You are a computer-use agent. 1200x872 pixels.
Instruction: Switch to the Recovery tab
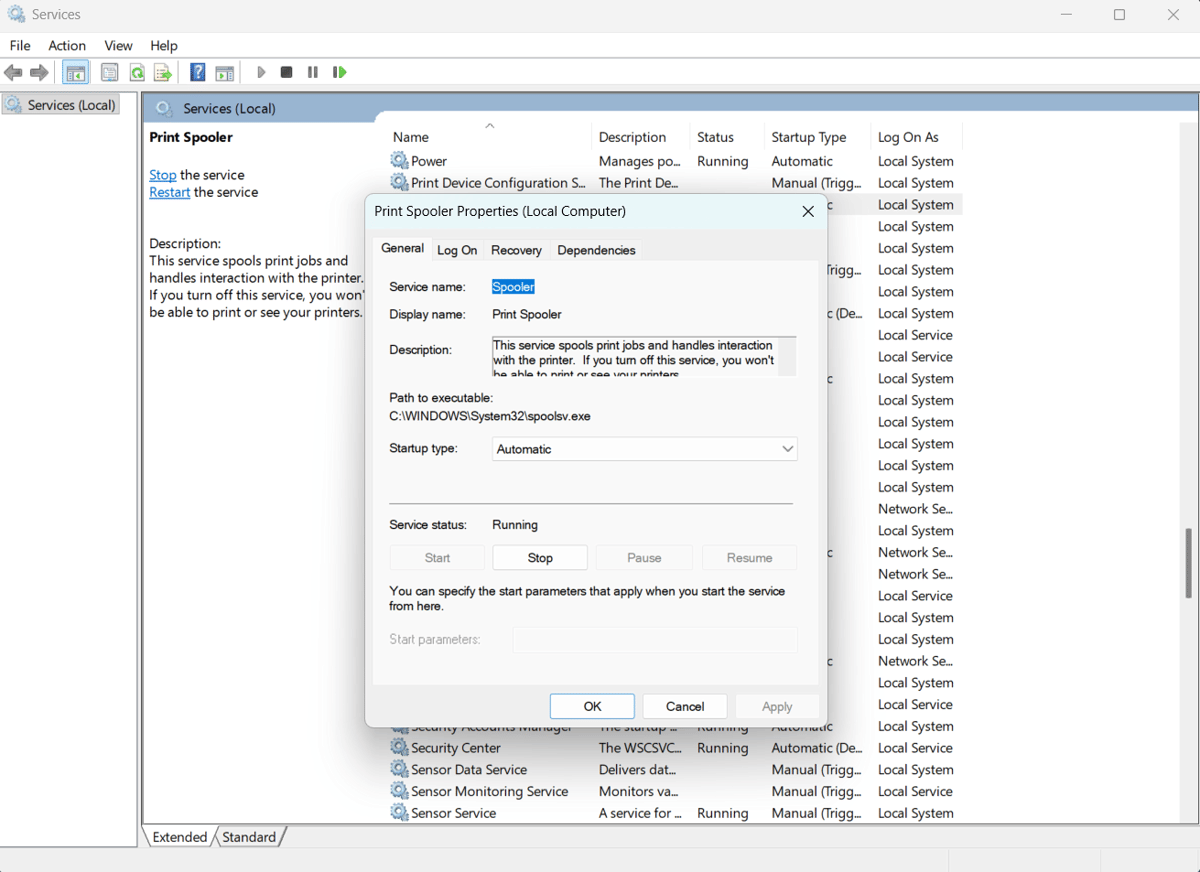click(516, 250)
